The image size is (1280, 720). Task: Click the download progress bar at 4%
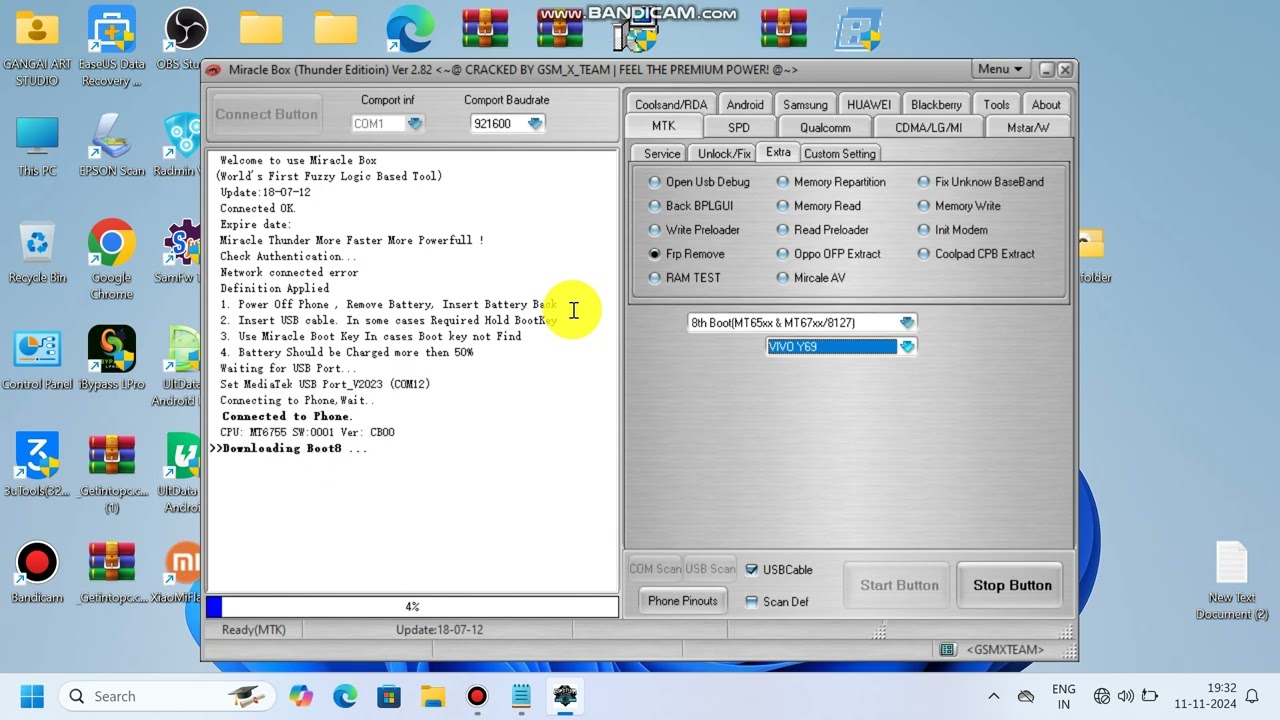(412, 607)
